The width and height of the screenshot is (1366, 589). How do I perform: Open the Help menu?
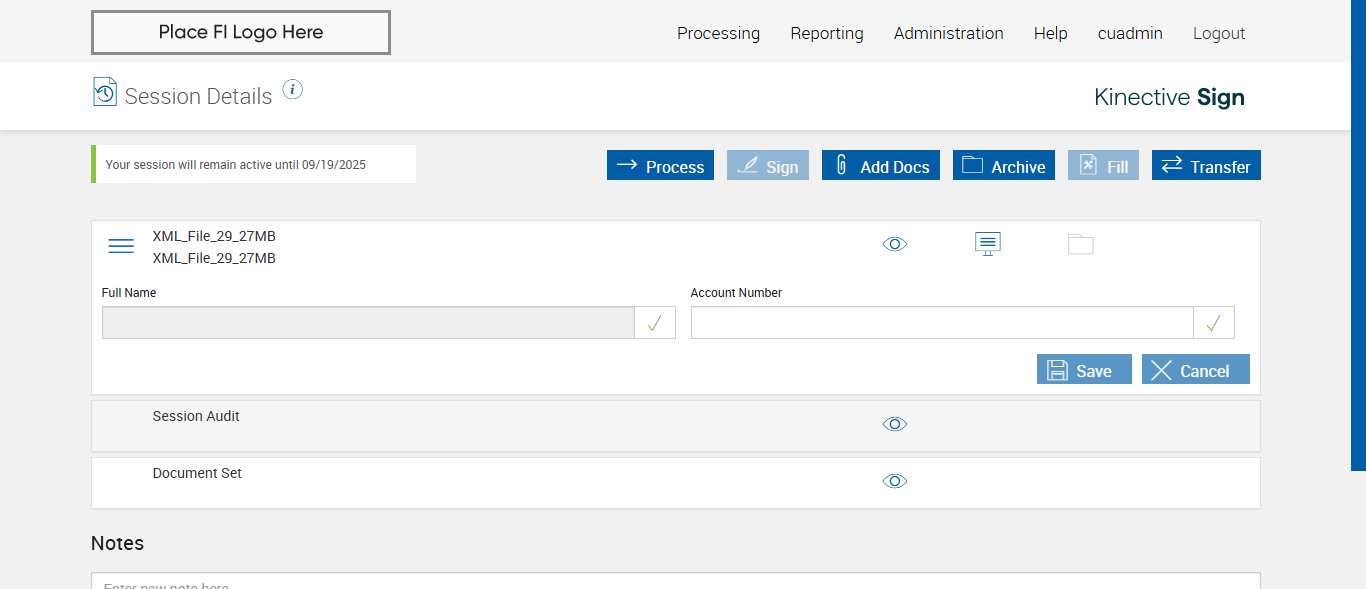[1051, 33]
